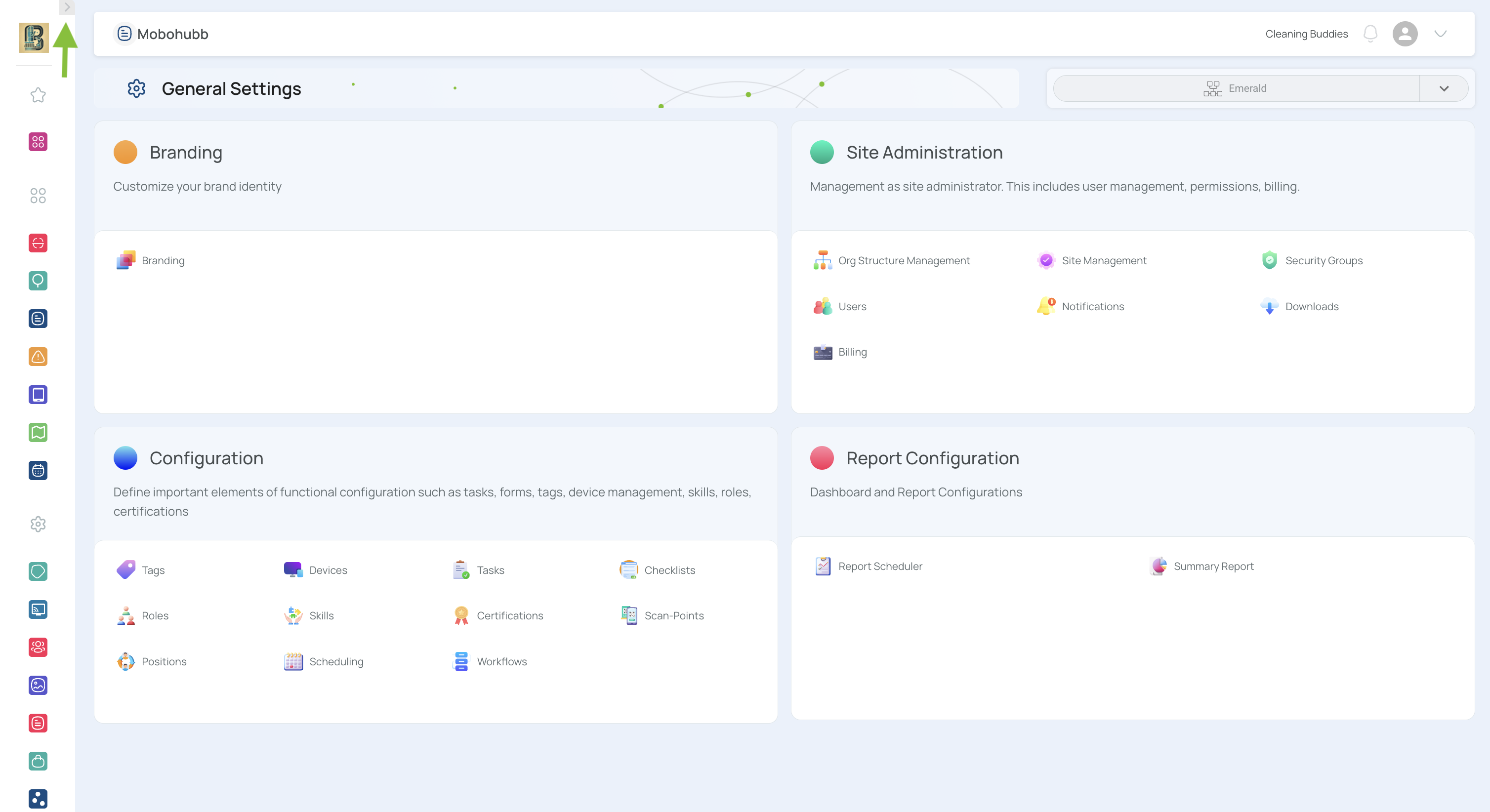Click the notification bell icon
Image resolution: width=1490 pixels, height=812 pixels.
[1369, 34]
